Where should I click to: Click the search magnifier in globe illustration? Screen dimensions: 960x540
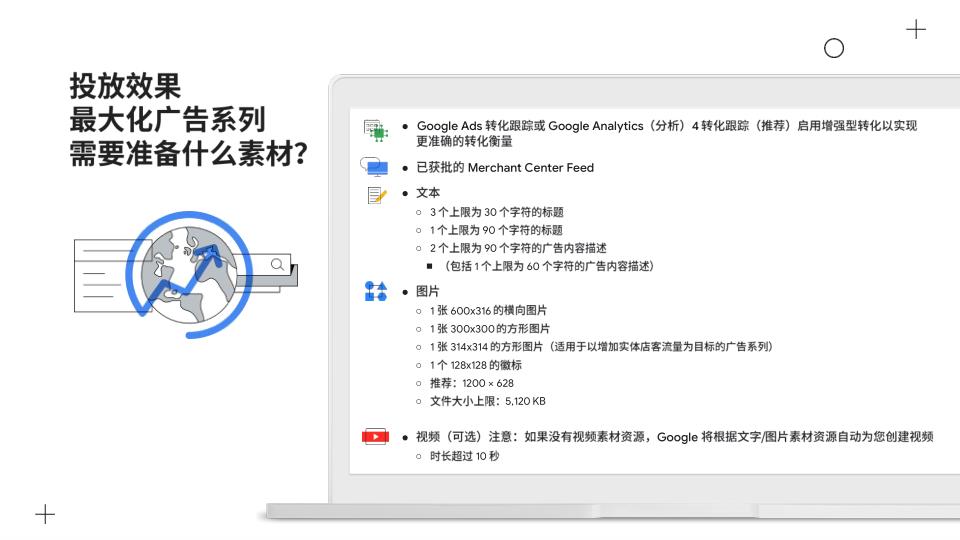(x=277, y=264)
